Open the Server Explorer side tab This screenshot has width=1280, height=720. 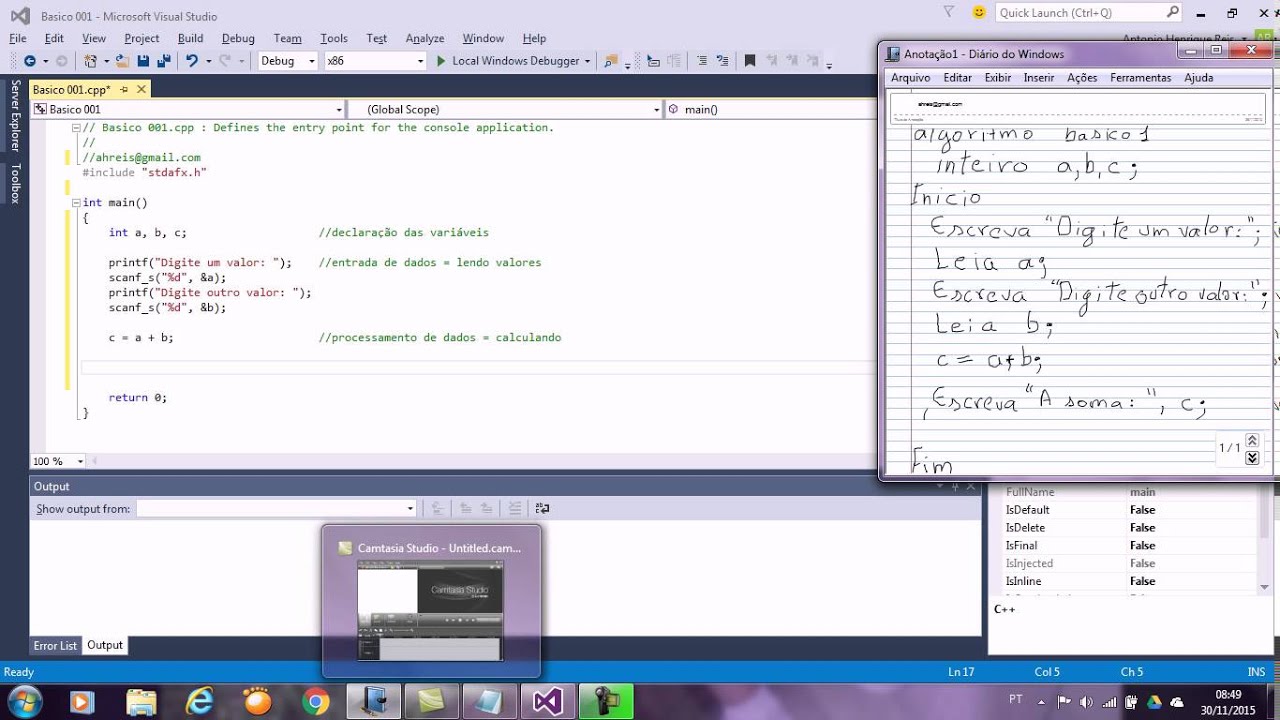coord(14,116)
